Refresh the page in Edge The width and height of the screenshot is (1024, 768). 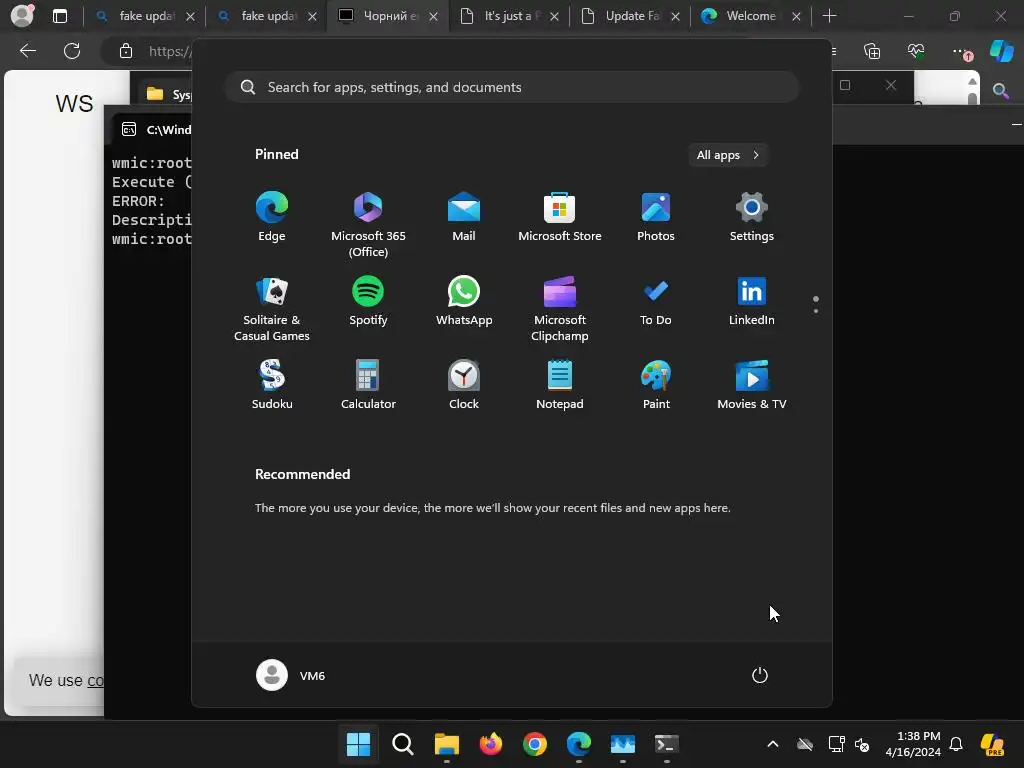[72, 51]
